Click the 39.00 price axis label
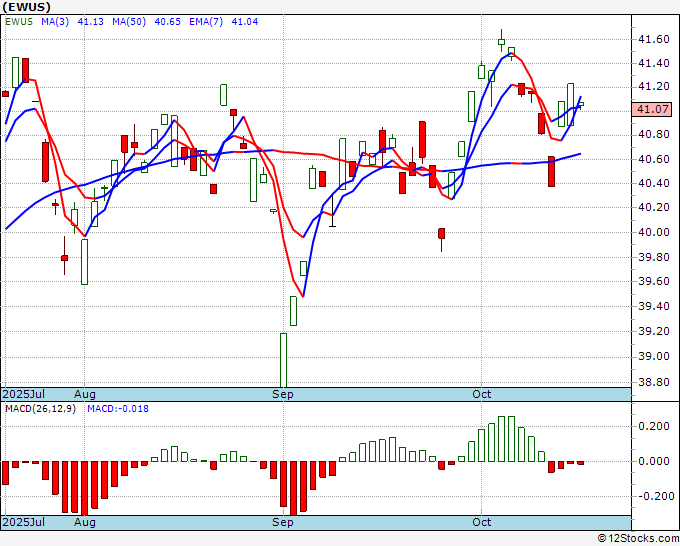Screen dimensions: 680x546 (654, 356)
